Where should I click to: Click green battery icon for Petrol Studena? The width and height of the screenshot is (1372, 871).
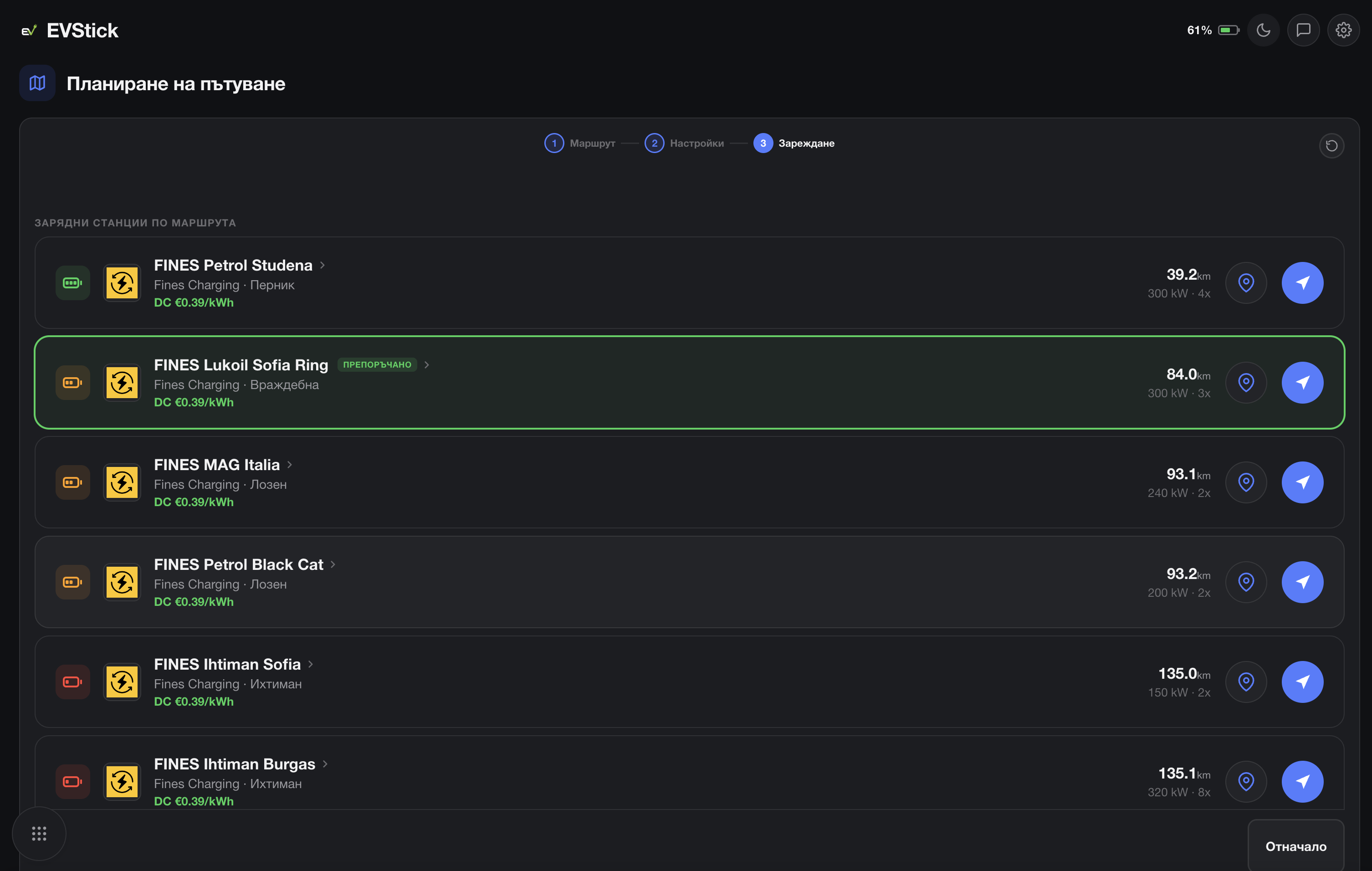(72, 282)
